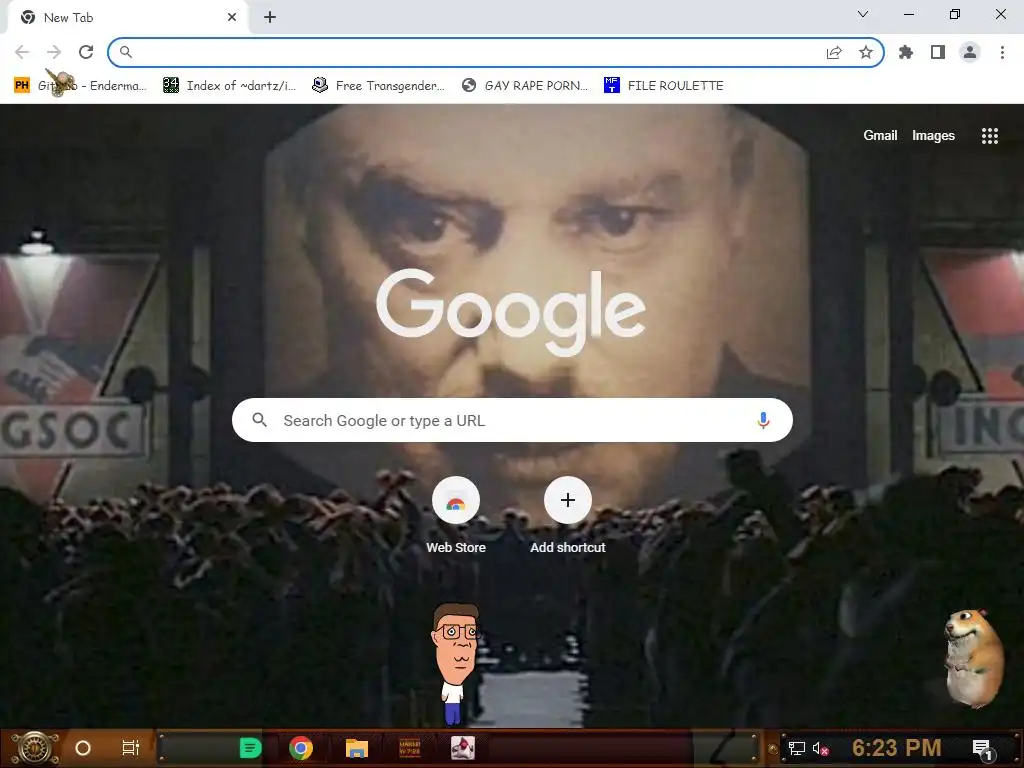
Task: Open the Java app icon on taskbar
Action: (462, 748)
